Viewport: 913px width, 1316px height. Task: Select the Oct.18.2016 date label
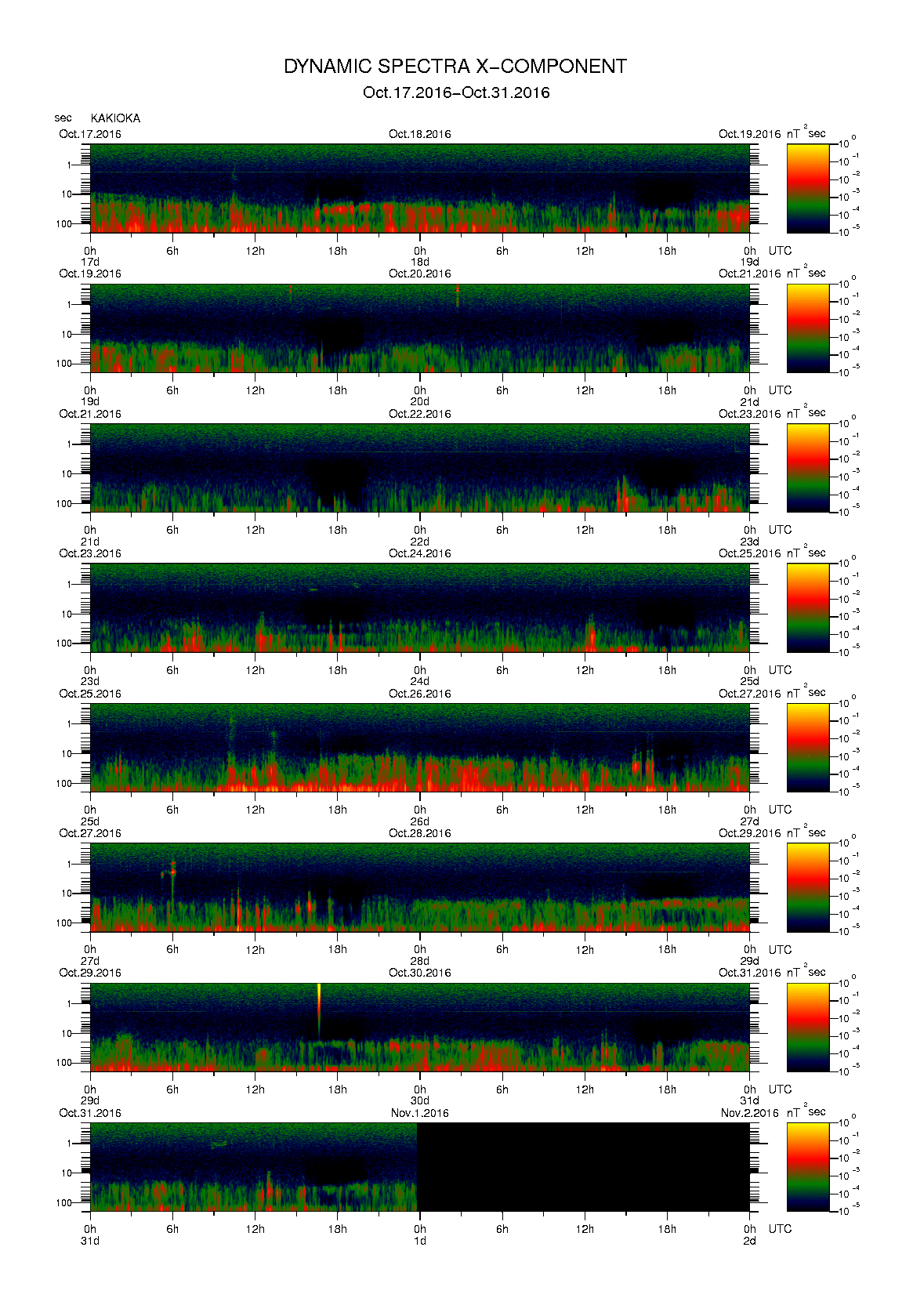(420, 134)
